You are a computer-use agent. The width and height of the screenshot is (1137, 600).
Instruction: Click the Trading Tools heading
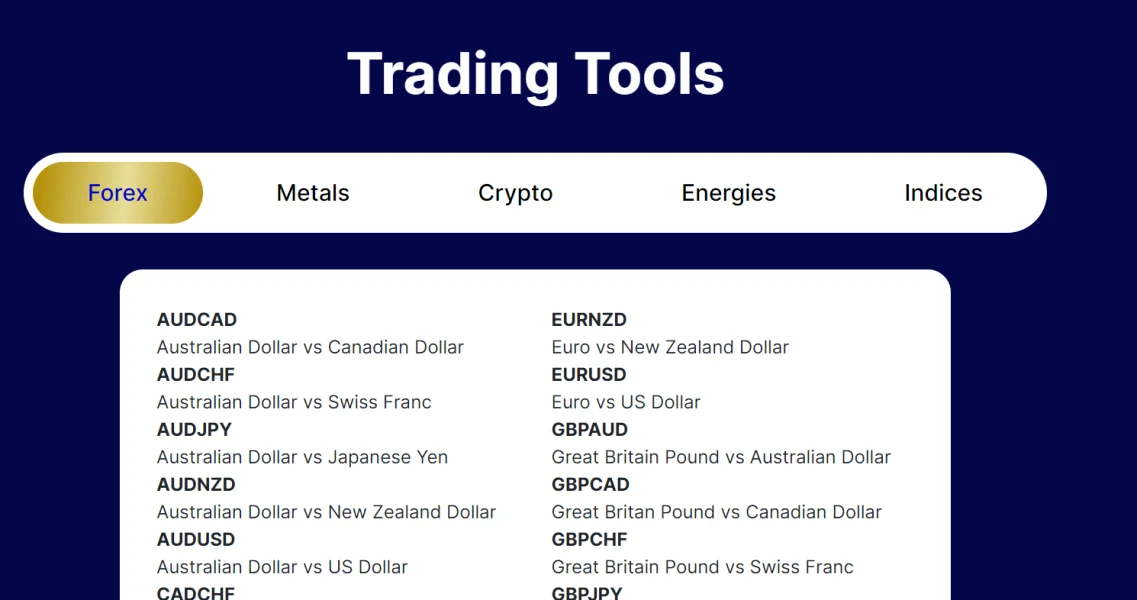(x=535, y=74)
